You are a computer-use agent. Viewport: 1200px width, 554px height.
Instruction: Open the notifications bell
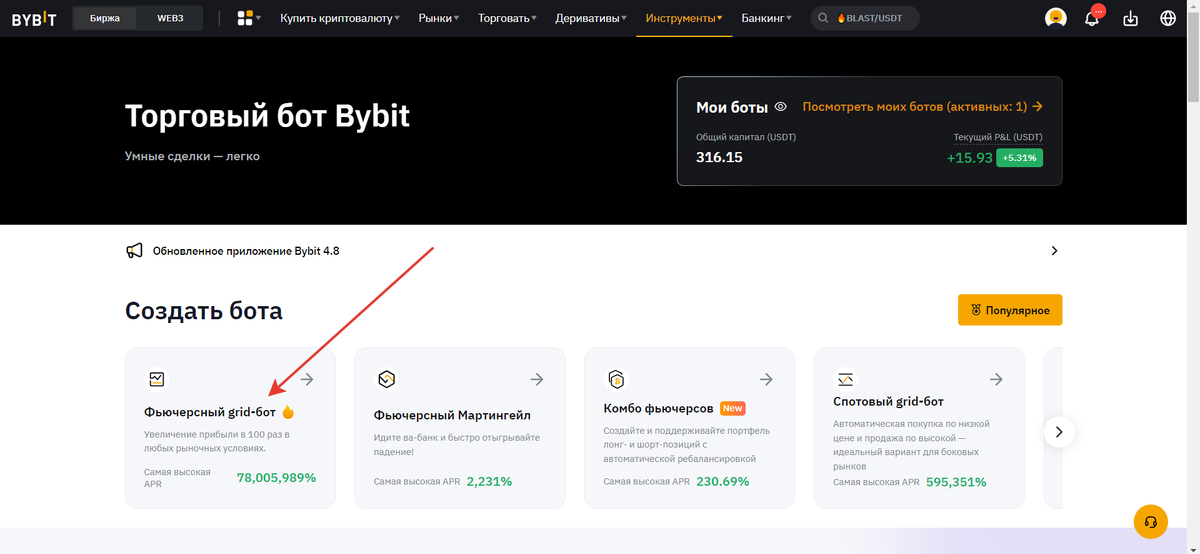[x=1092, y=18]
